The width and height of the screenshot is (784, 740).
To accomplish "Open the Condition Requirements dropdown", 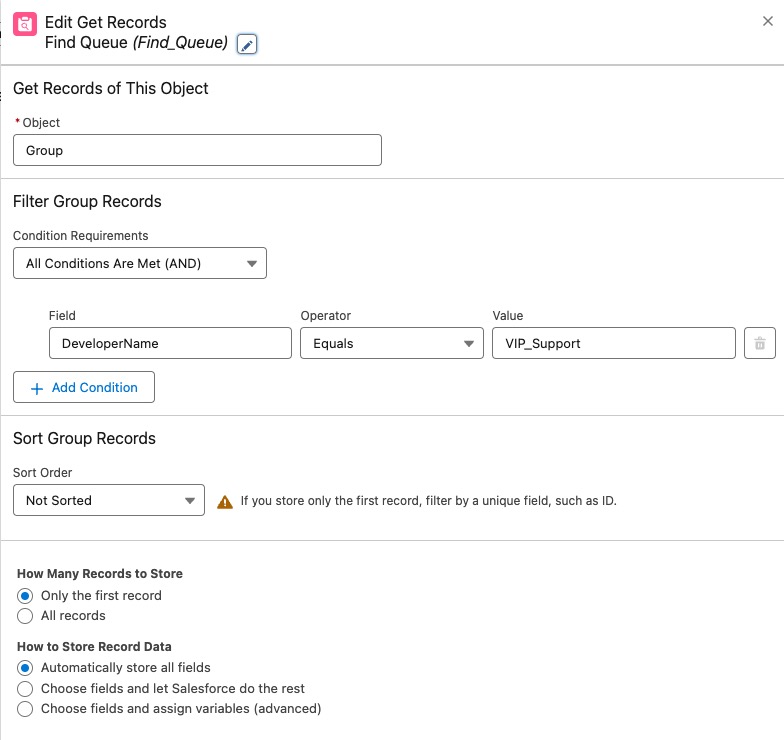I will tap(140, 263).
